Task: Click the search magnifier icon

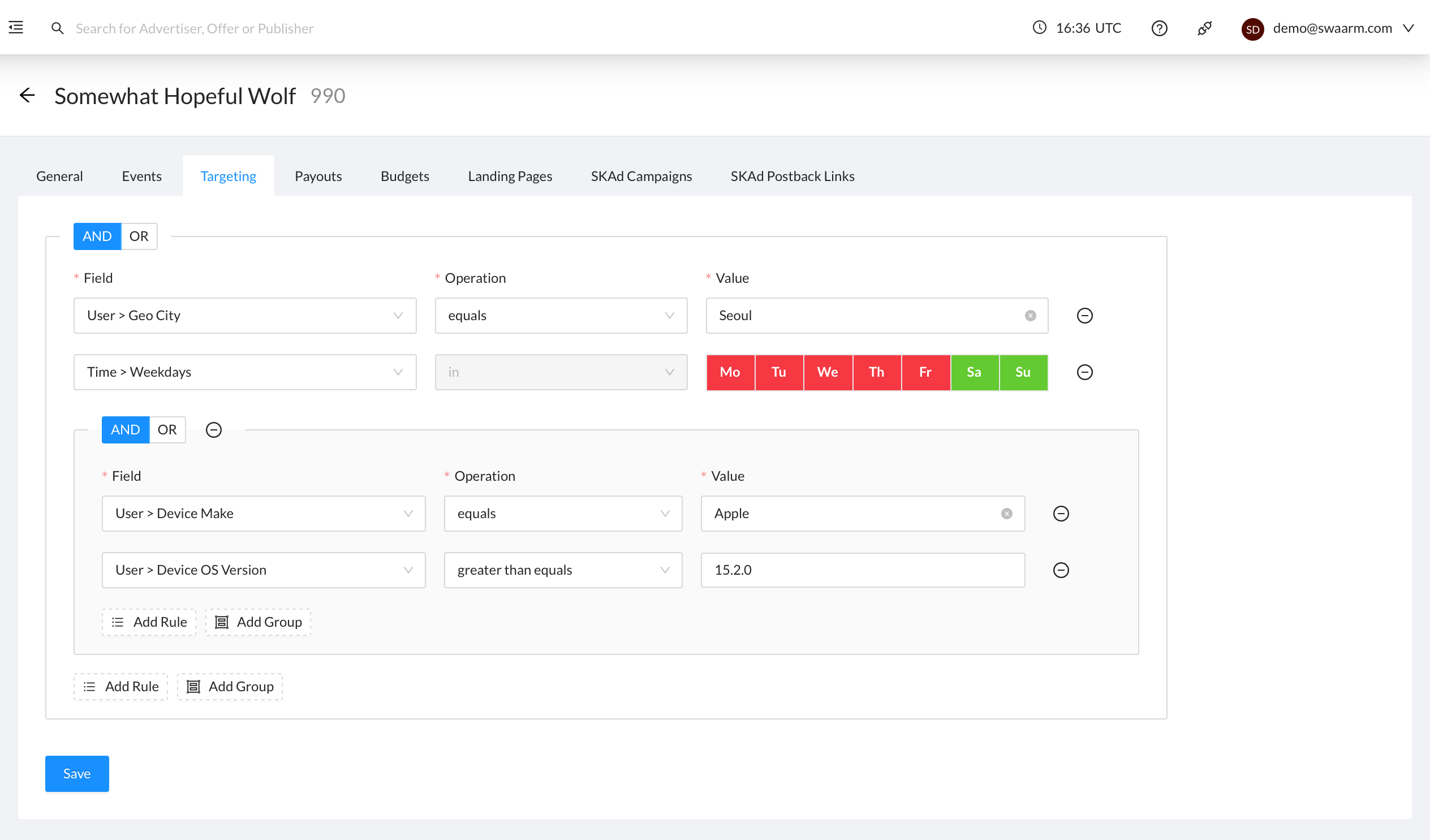Action: [x=57, y=28]
